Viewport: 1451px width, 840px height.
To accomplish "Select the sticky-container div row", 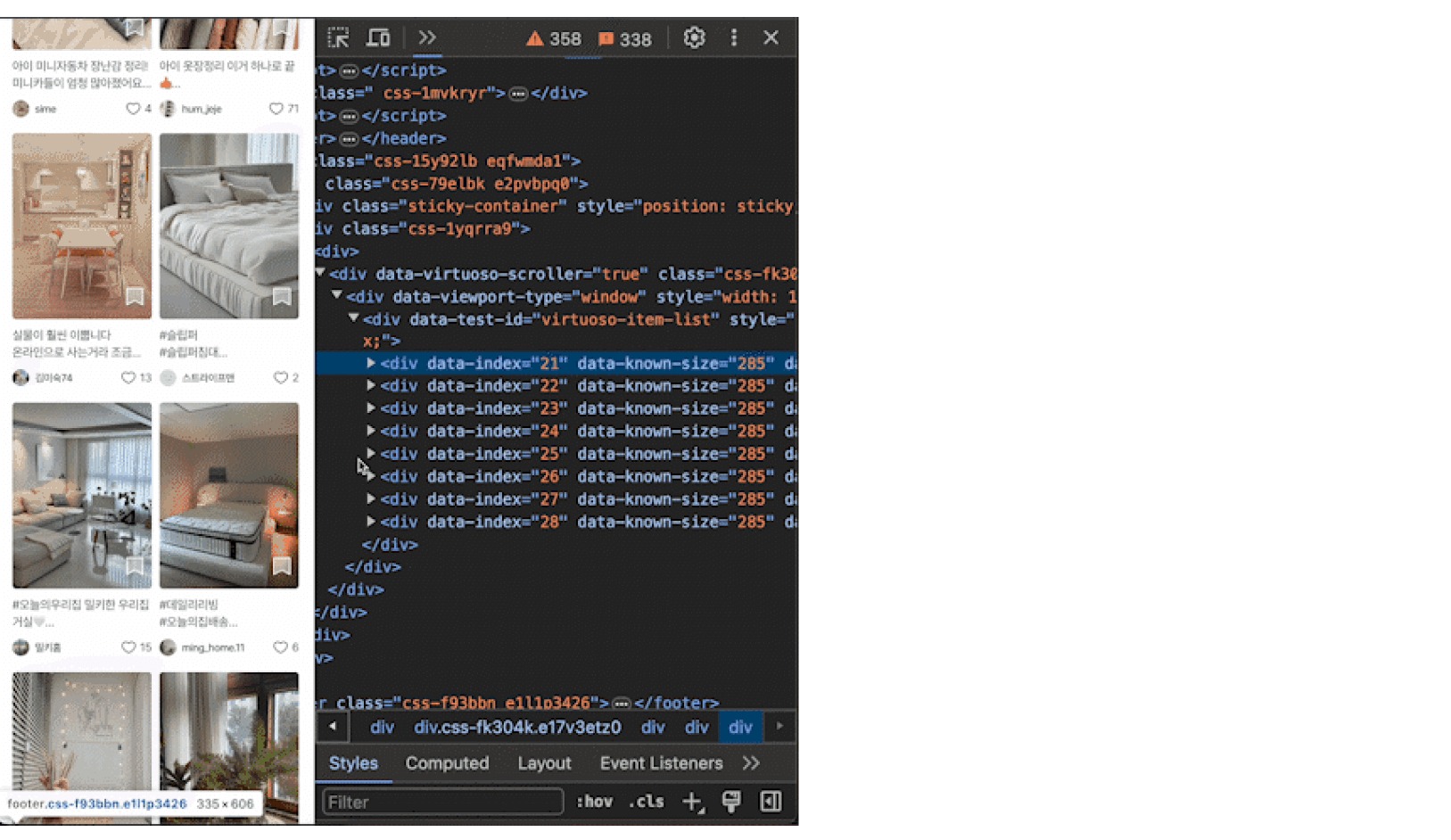I will click(556, 206).
